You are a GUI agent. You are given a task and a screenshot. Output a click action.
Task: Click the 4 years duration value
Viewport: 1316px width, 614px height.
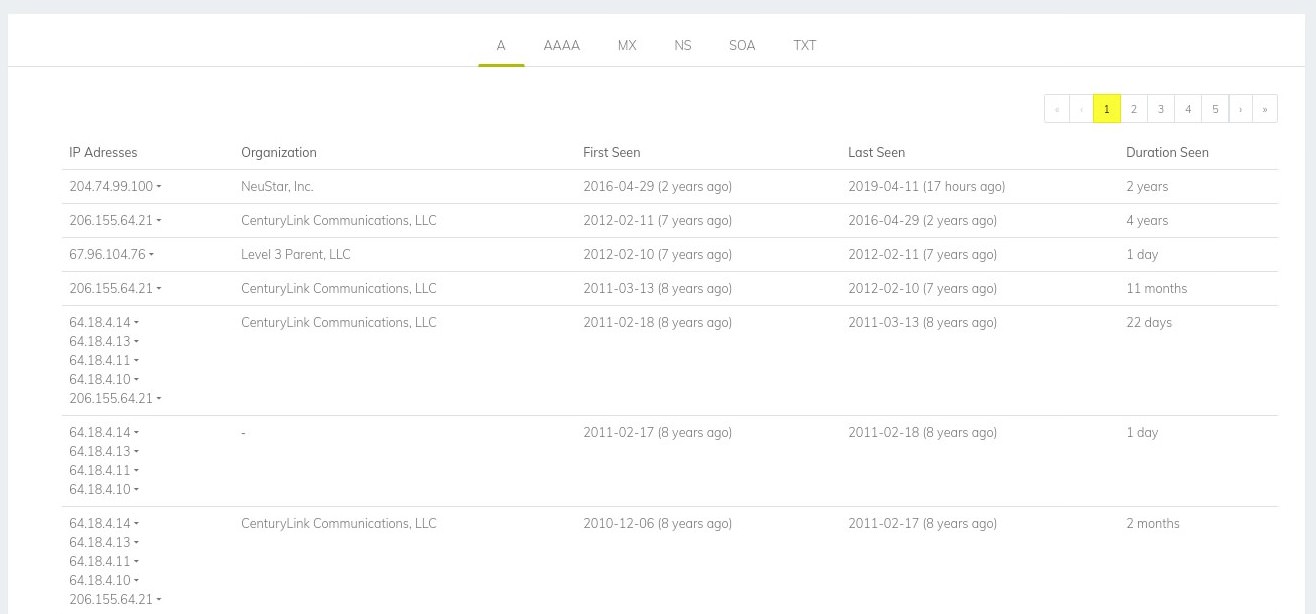[x=1147, y=220]
